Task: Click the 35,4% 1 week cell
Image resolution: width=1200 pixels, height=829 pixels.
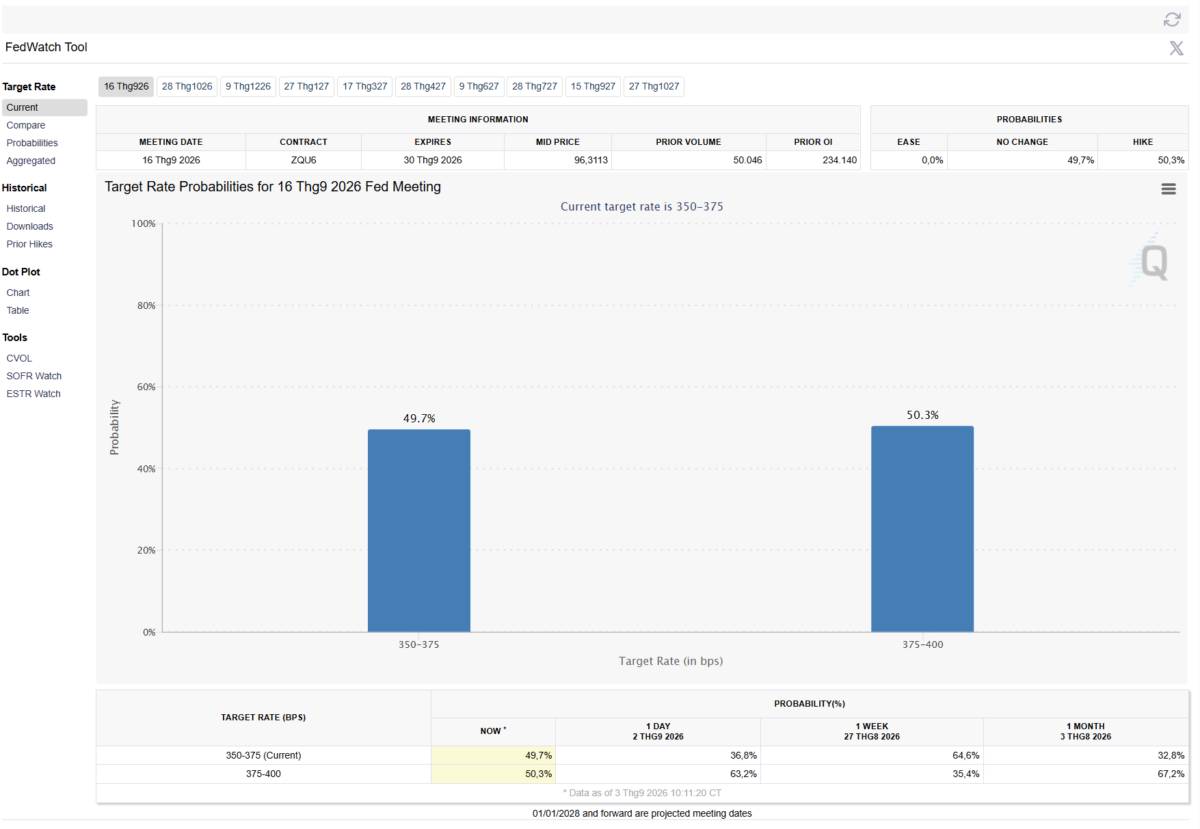Action: tap(872, 774)
